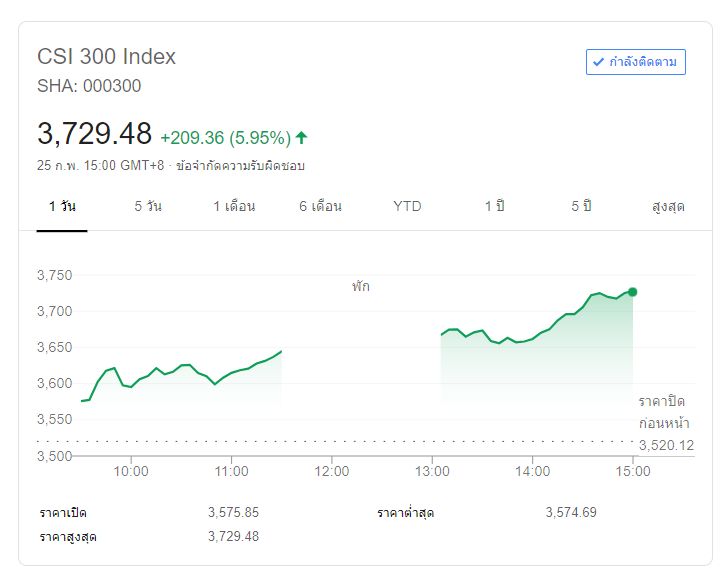Select the 1 วัน tab
The image size is (728, 584).
click(x=62, y=206)
